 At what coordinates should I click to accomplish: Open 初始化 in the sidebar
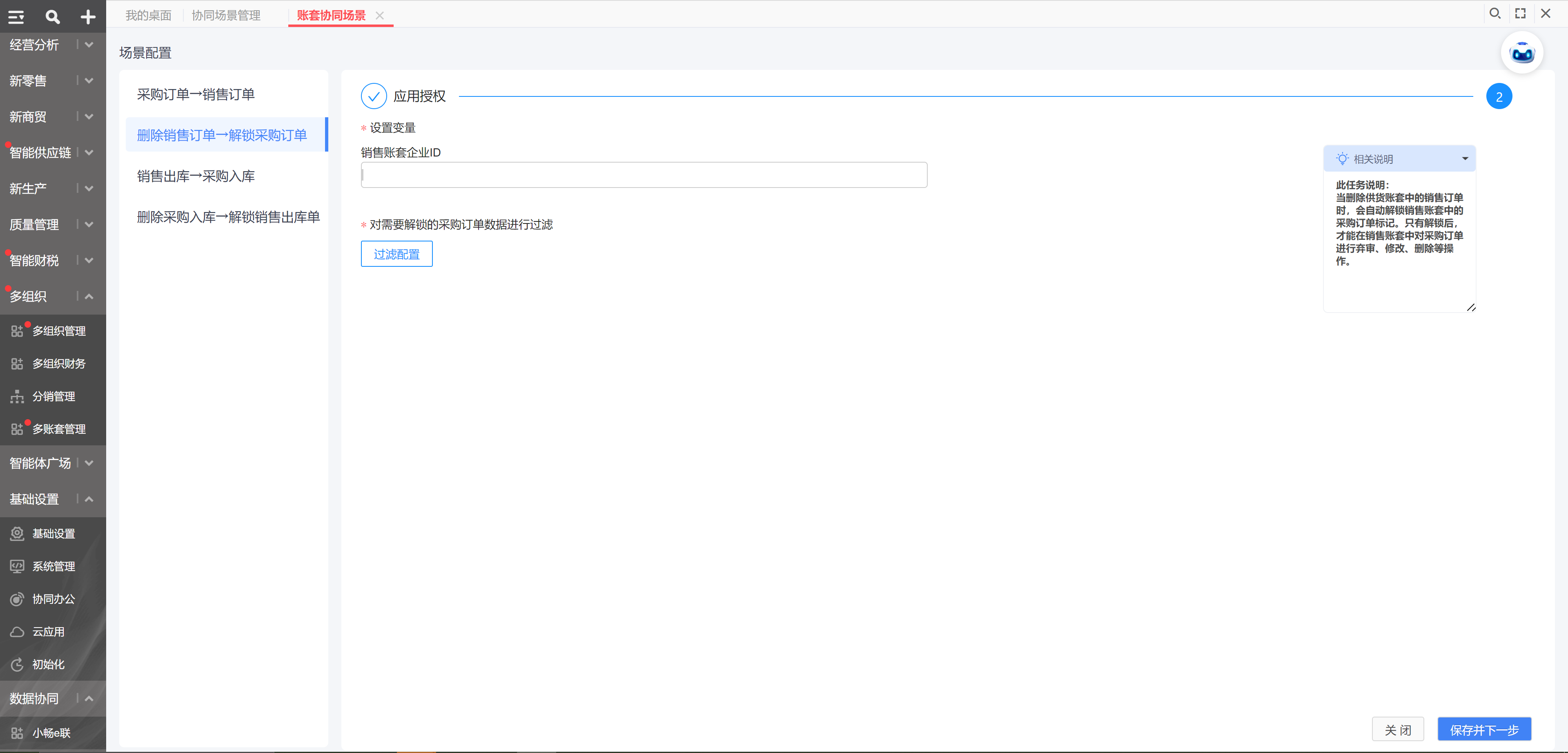pyautogui.click(x=48, y=665)
